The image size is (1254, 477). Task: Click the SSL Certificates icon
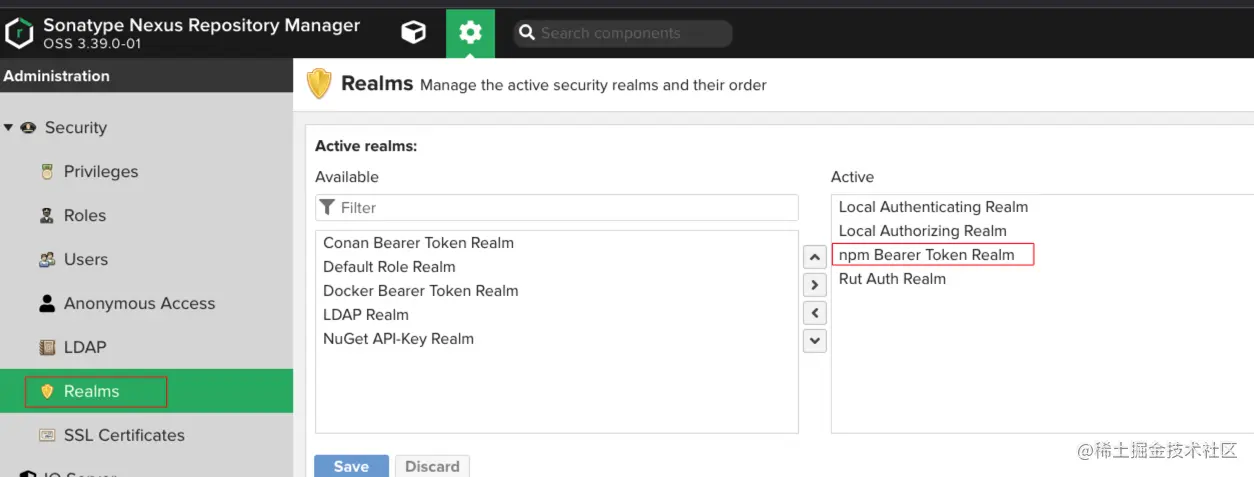47,435
